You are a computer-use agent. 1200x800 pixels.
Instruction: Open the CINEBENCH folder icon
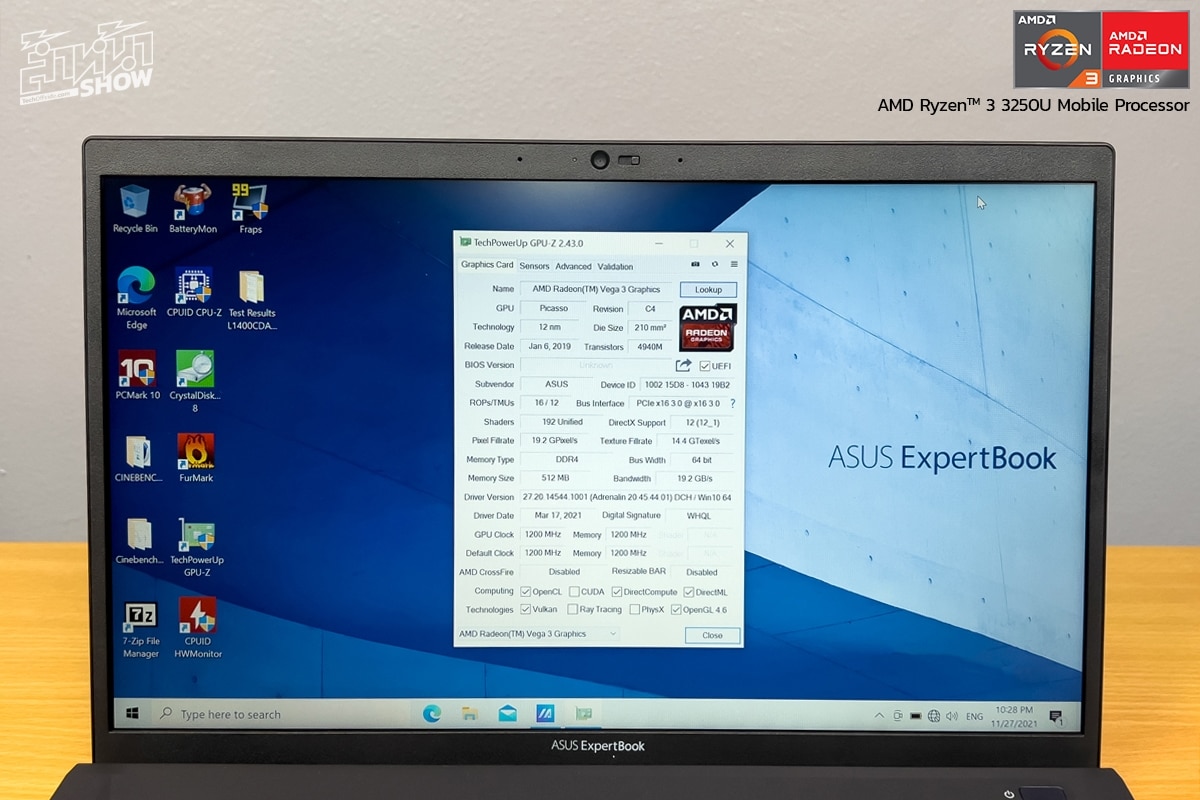tap(138, 458)
